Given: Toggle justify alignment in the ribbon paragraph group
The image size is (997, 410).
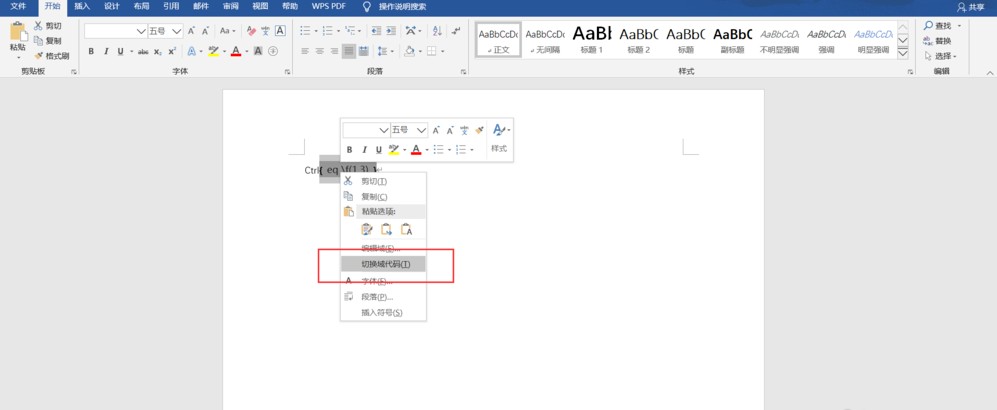Looking at the screenshot, I should [x=348, y=51].
